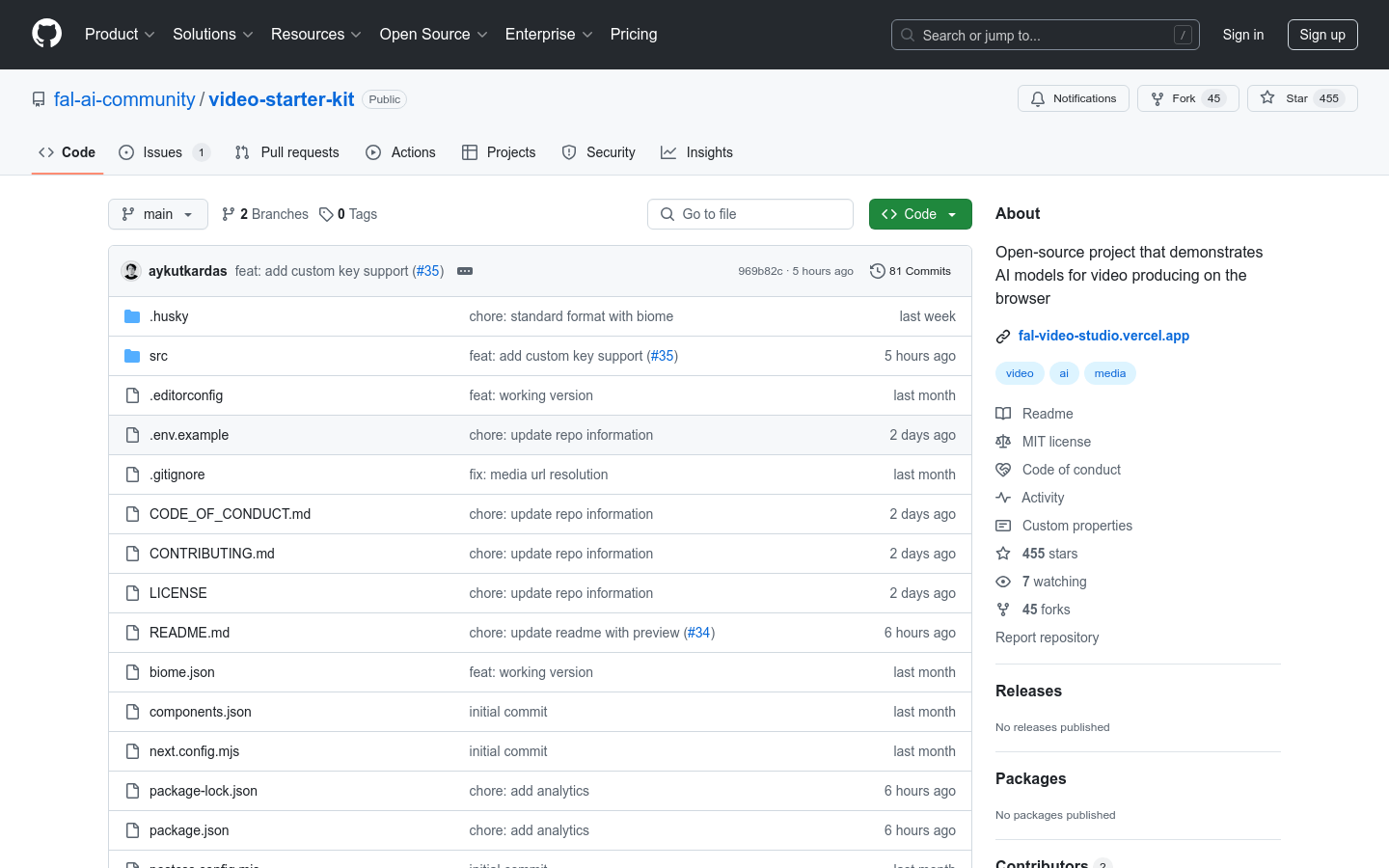The image size is (1389, 868).
Task: Click aykutkardas avatar image
Action: 131,271
